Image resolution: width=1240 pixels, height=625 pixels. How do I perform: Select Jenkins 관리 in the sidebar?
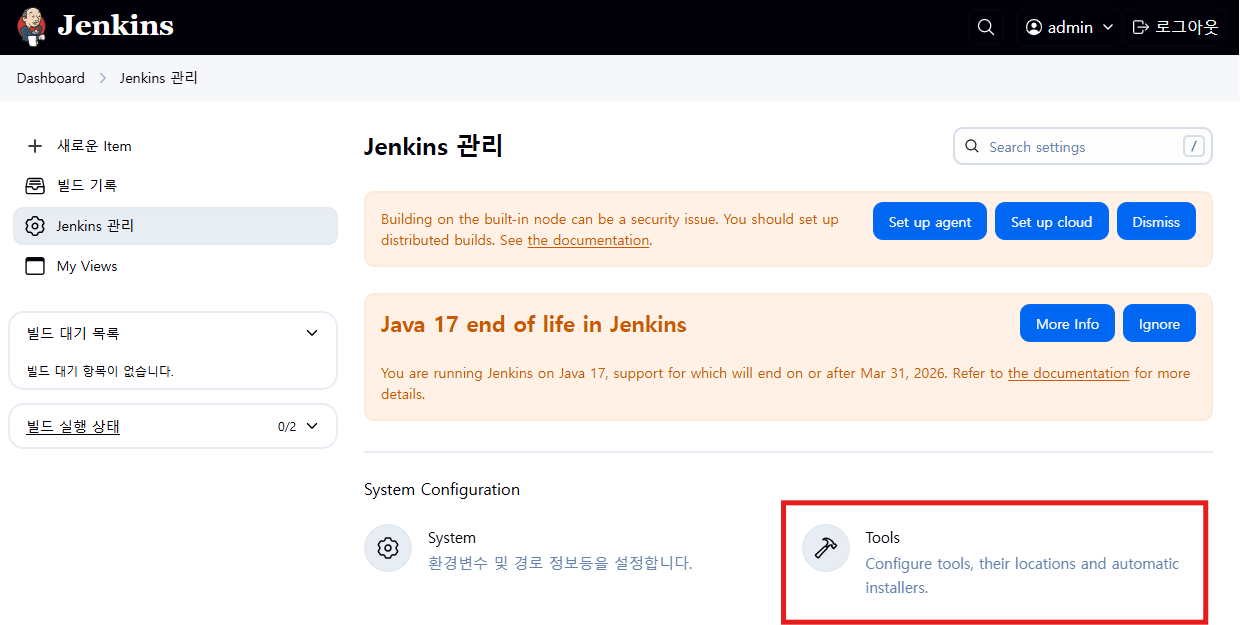175,226
